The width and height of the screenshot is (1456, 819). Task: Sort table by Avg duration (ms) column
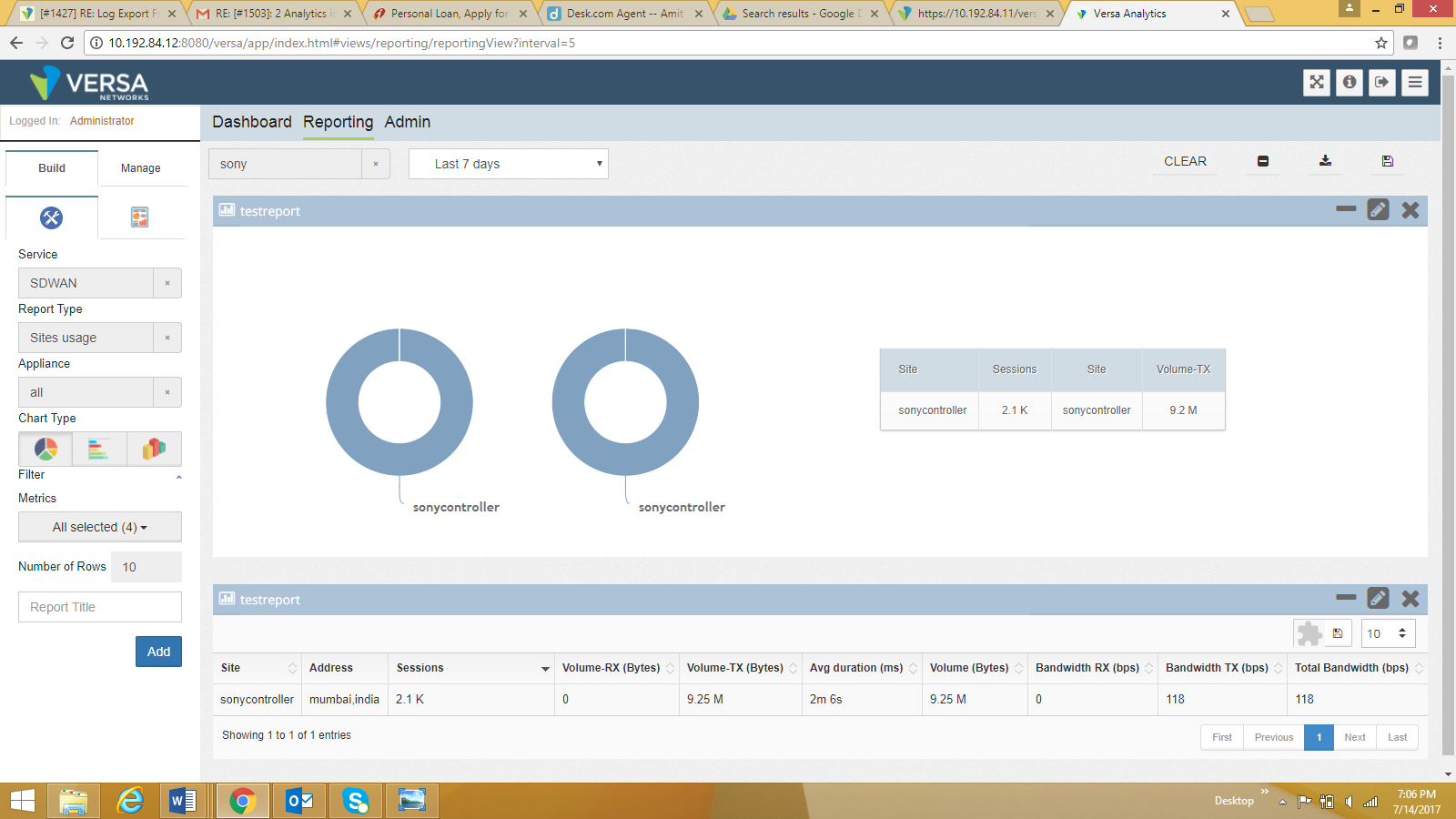coord(862,668)
